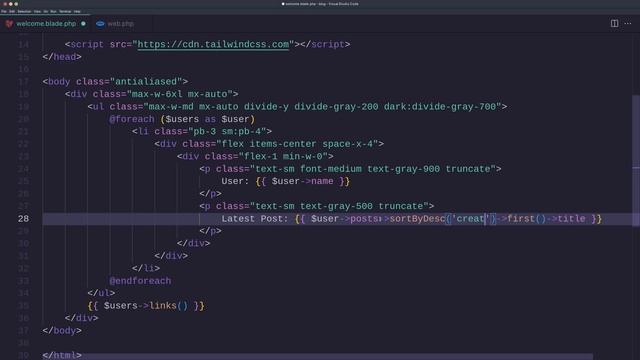
Task: Open the Go menu
Action: (x=46, y=11)
